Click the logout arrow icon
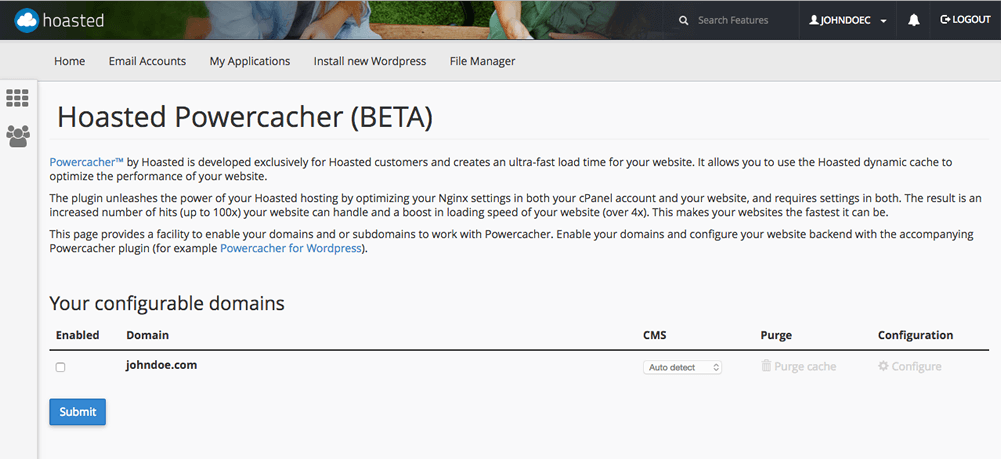This screenshot has width=1001, height=459. (x=945, y=20)
